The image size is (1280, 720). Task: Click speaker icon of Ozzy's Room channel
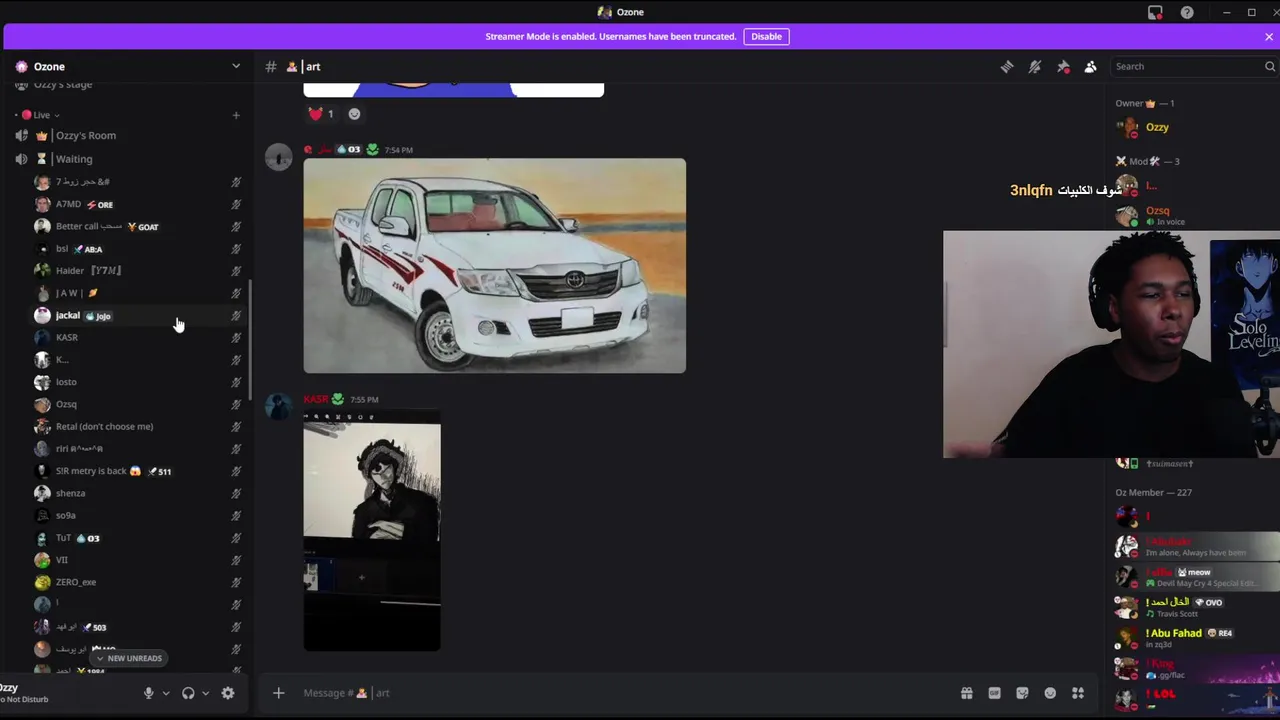point(22,135)
